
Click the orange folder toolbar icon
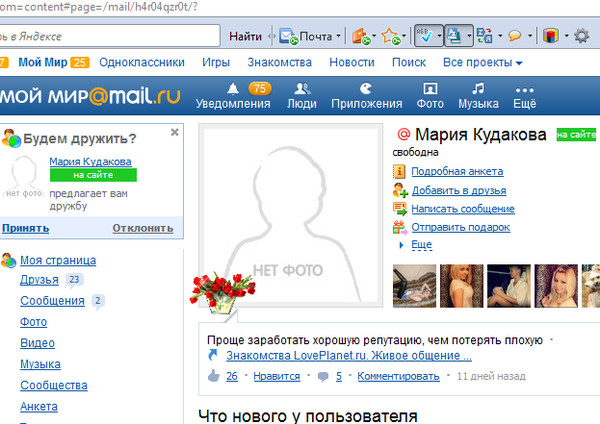click(361, 36)
